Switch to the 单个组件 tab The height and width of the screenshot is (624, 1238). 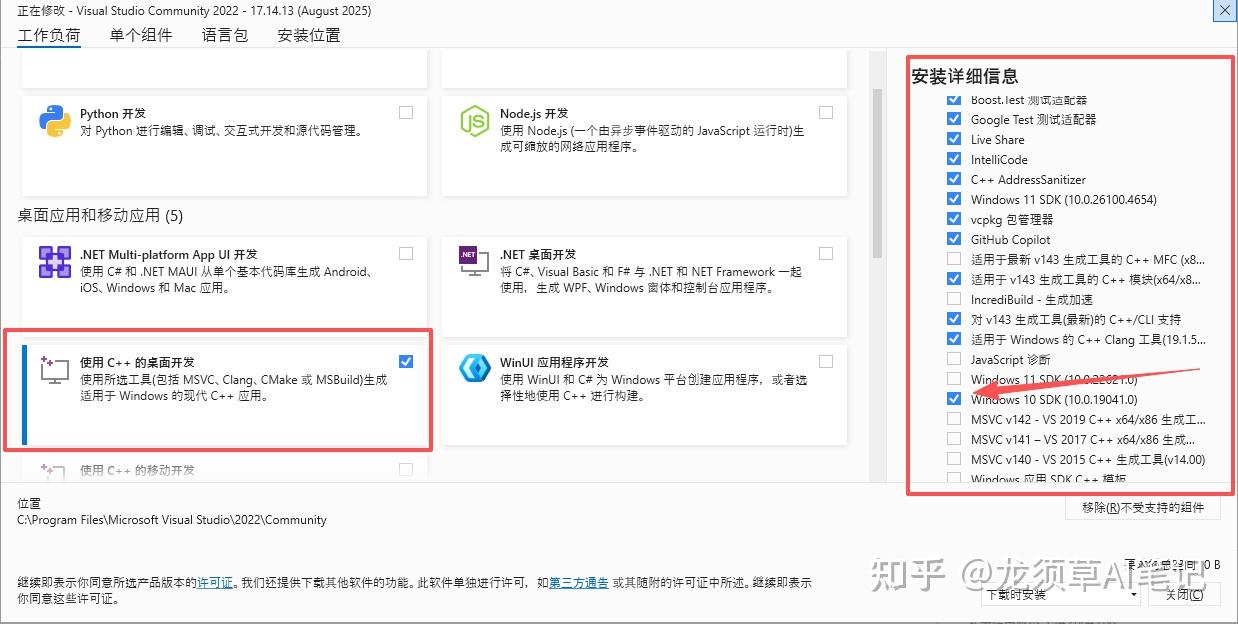[x=141, y=34]
